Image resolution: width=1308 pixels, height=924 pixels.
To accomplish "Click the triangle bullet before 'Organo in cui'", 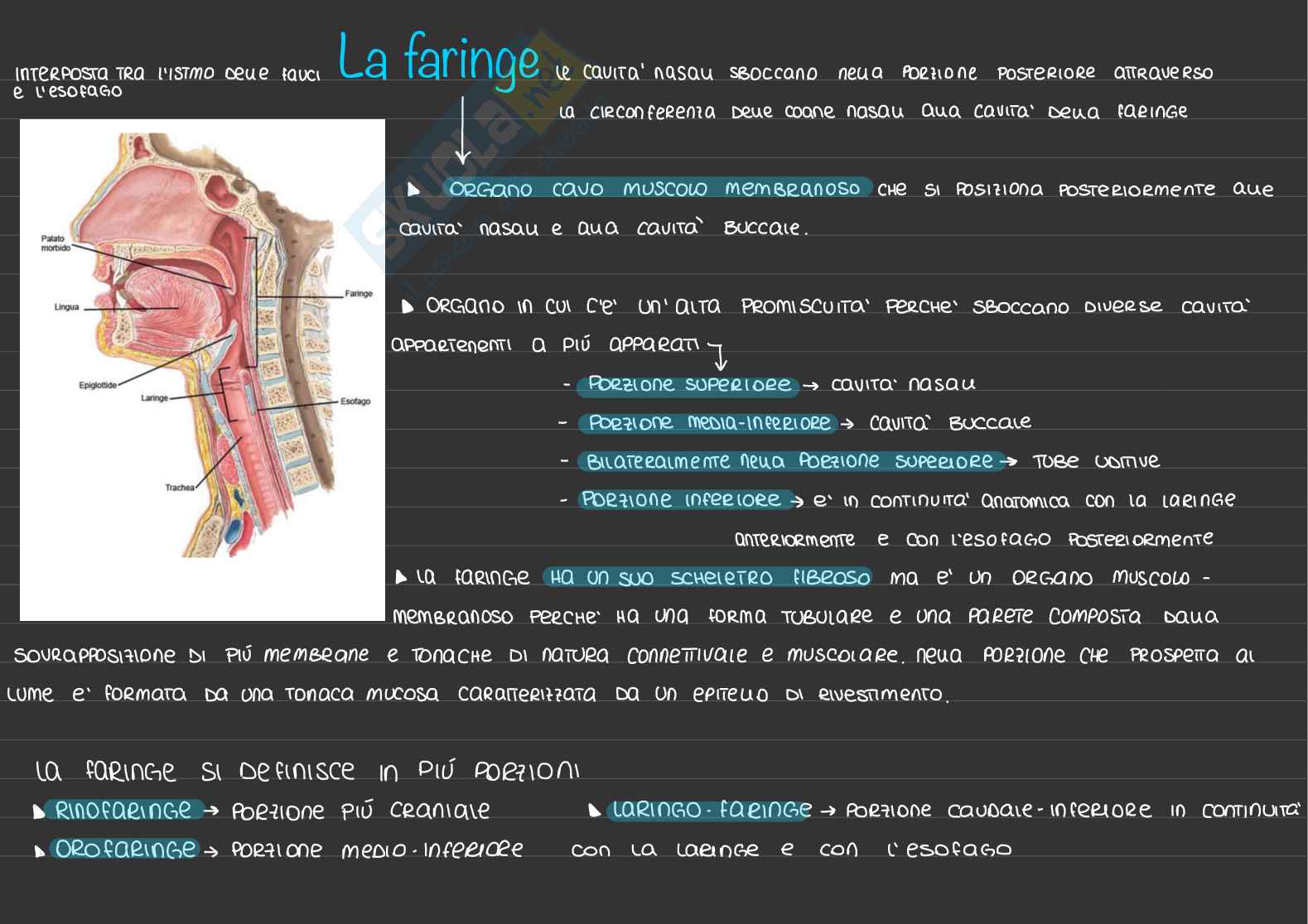I will click(407, 307).
